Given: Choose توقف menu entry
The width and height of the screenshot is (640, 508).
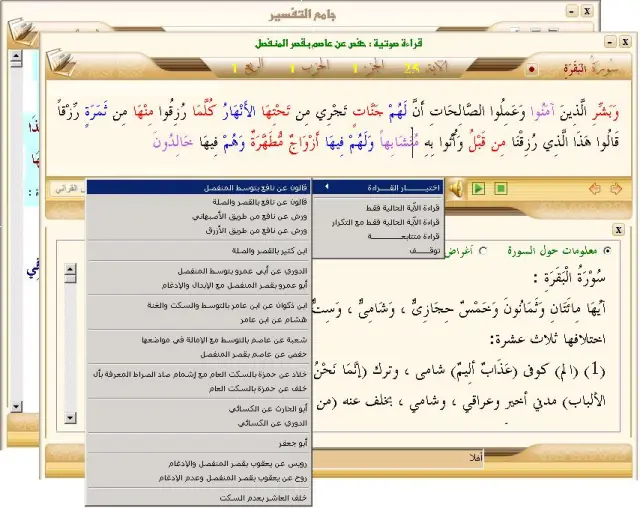Looking at the screenshot, I should (378, 251).
